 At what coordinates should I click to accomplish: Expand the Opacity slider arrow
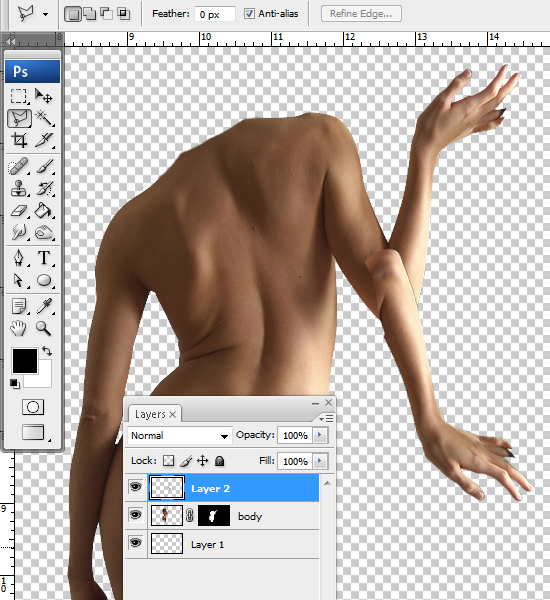[x=320, y=435]
